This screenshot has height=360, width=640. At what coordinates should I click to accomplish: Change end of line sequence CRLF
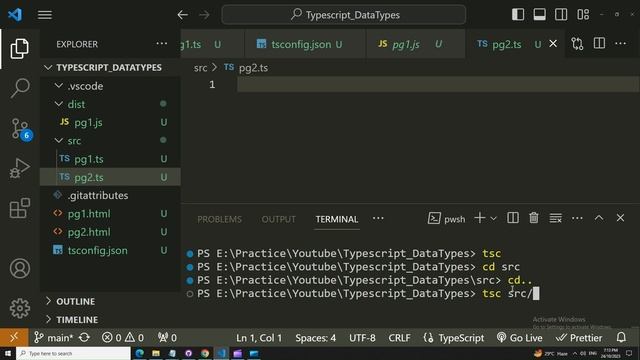pos(399,338)
